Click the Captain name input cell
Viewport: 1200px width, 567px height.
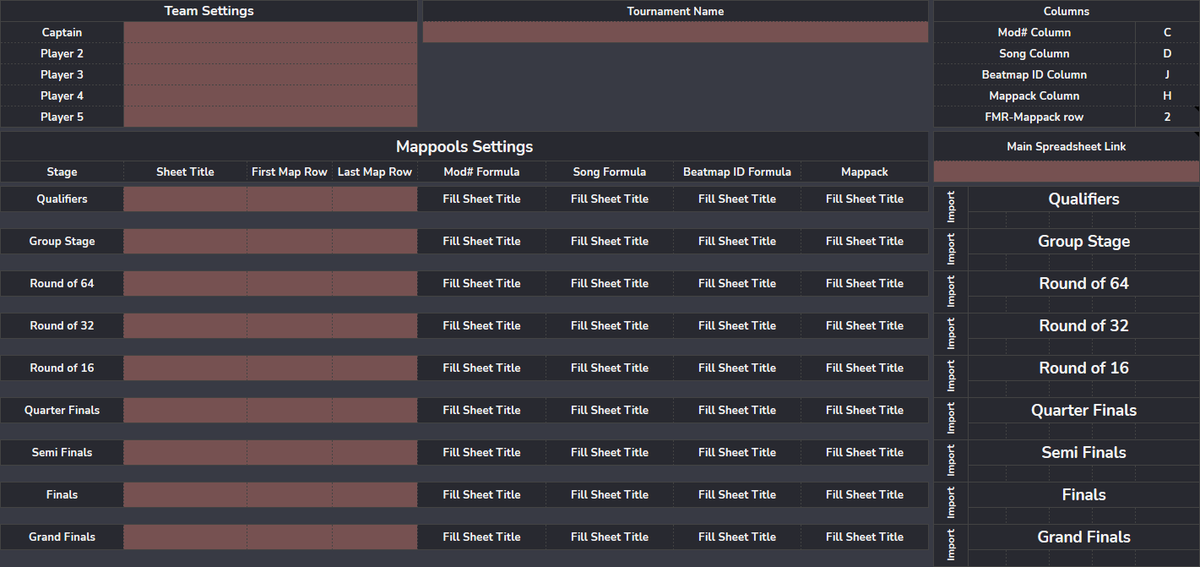pyautogui.click(x=270, y=32)
